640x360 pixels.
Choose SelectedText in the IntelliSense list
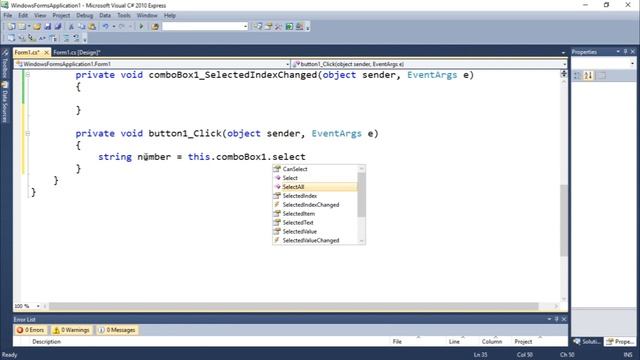315,223
